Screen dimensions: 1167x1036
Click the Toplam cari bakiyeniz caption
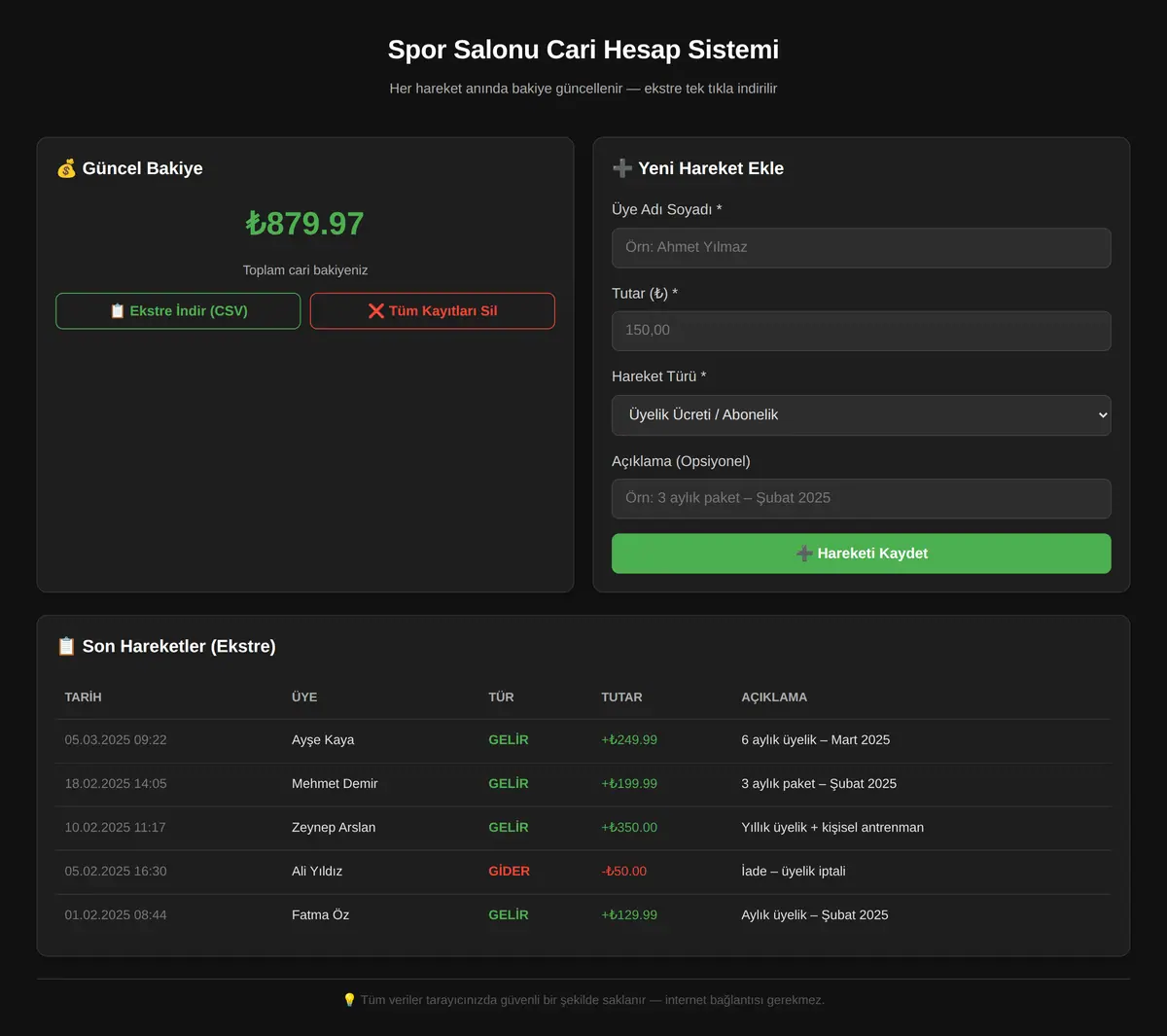point(305,270)
